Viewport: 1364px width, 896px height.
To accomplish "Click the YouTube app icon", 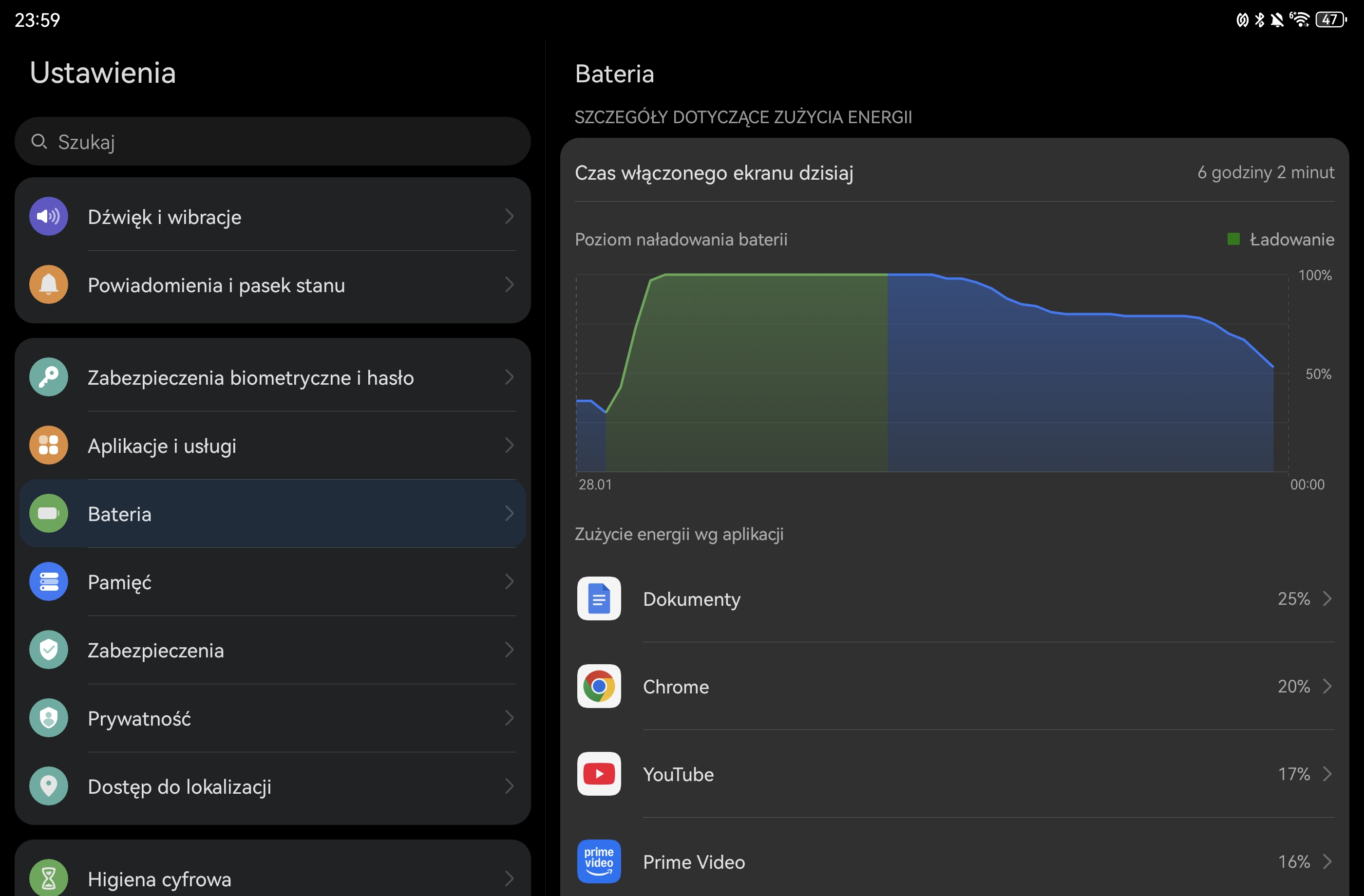I will 598,774.
